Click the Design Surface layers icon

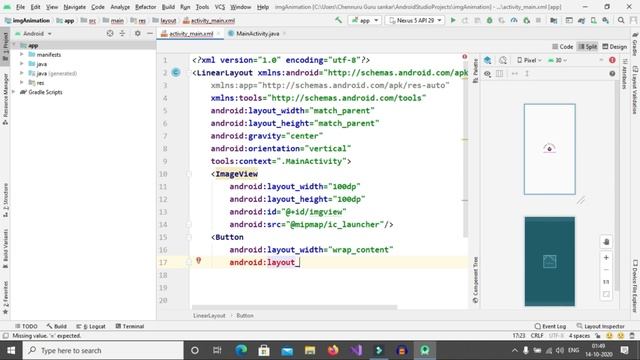[488, 60]
